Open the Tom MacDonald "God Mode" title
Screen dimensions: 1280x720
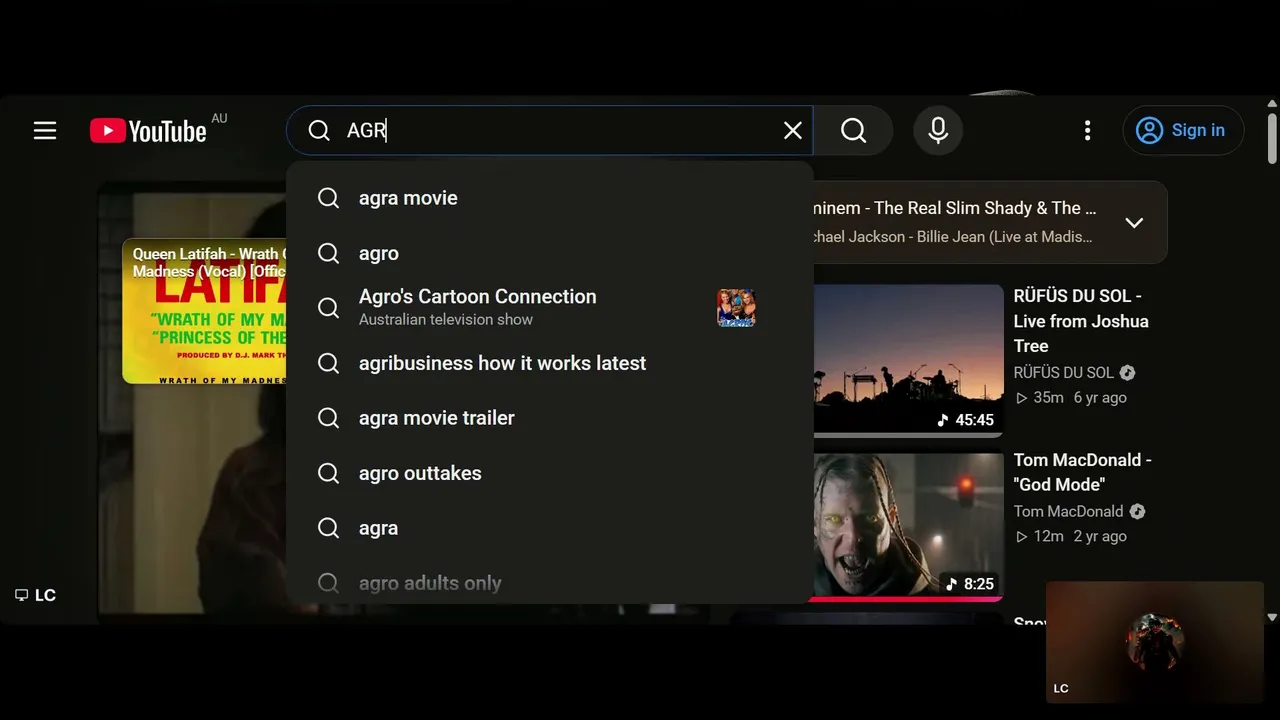point(1083,472)
